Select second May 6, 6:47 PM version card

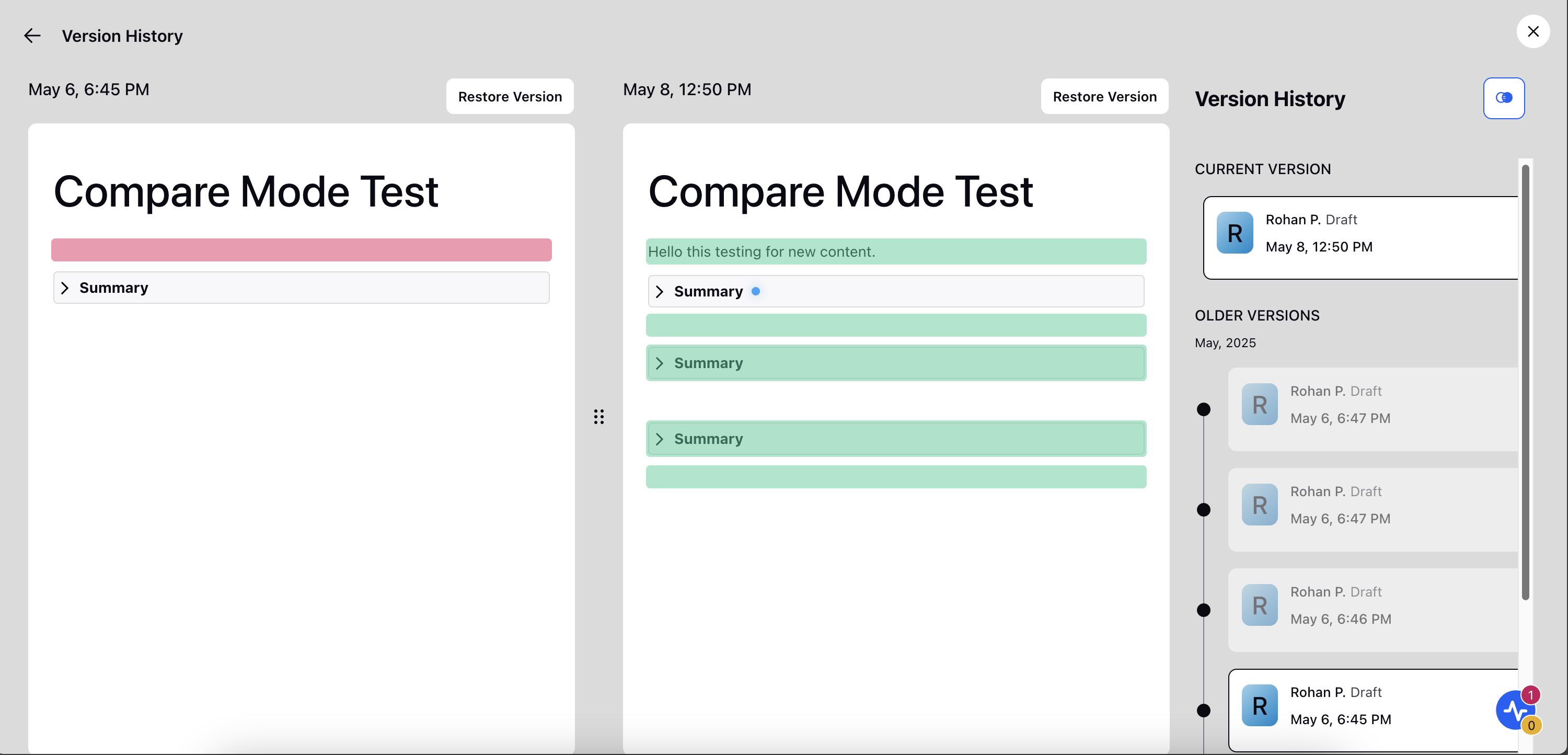point(1373,510)
